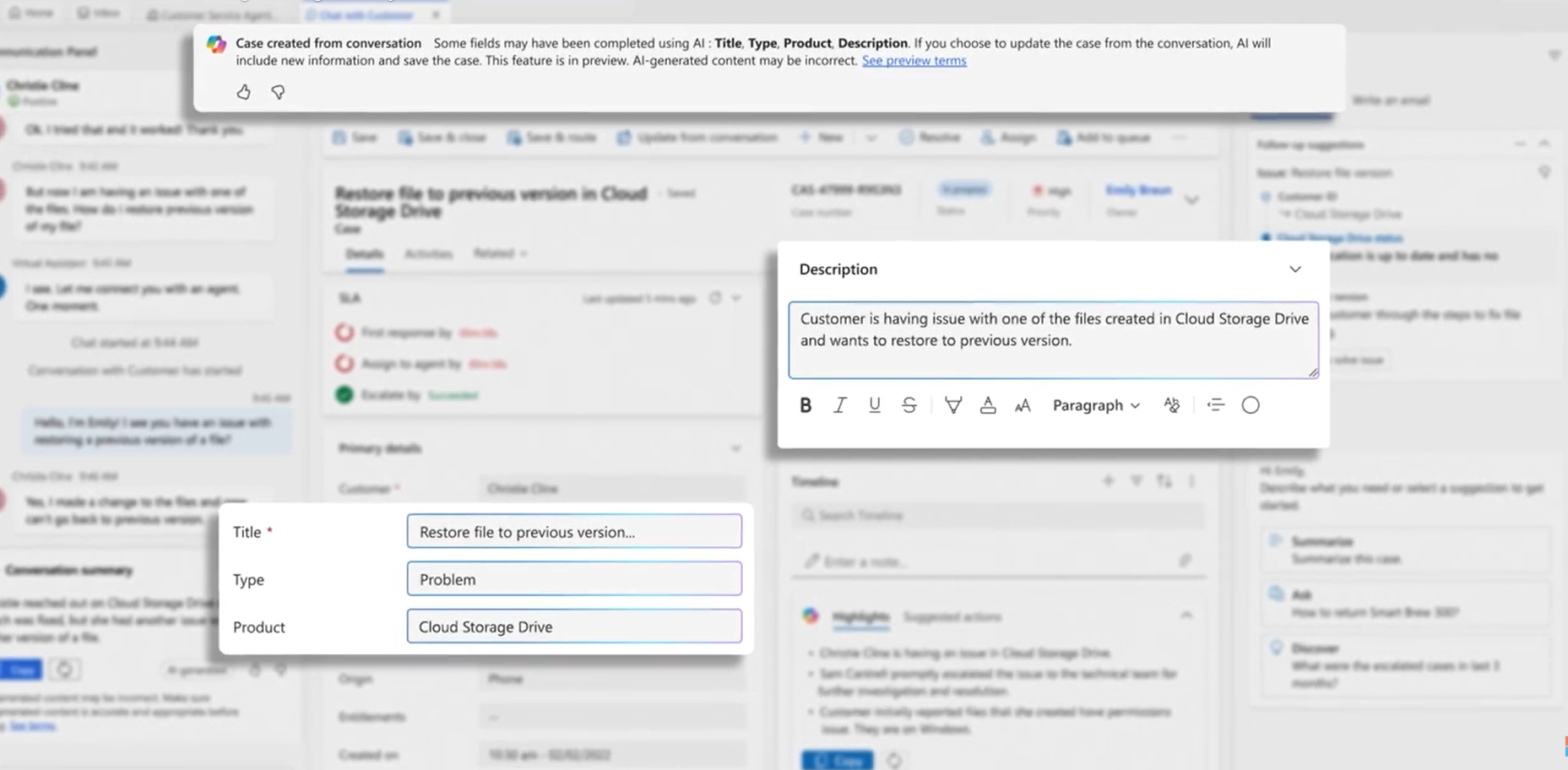This screenshot has height=770, width=1568.
Task: Click the Title field with Restore file text
Action: pyautogui.click(x=574, y=532)
